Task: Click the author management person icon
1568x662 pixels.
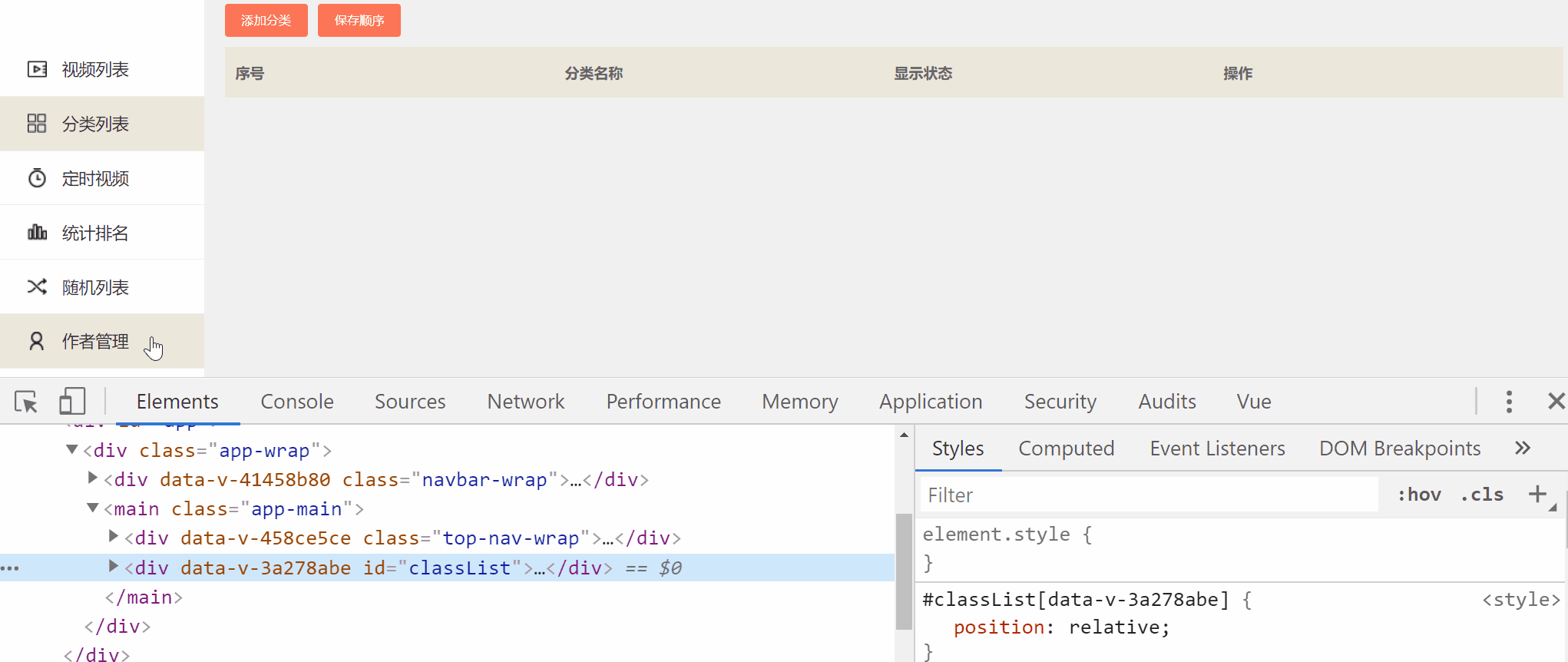Action: [36, 341]
